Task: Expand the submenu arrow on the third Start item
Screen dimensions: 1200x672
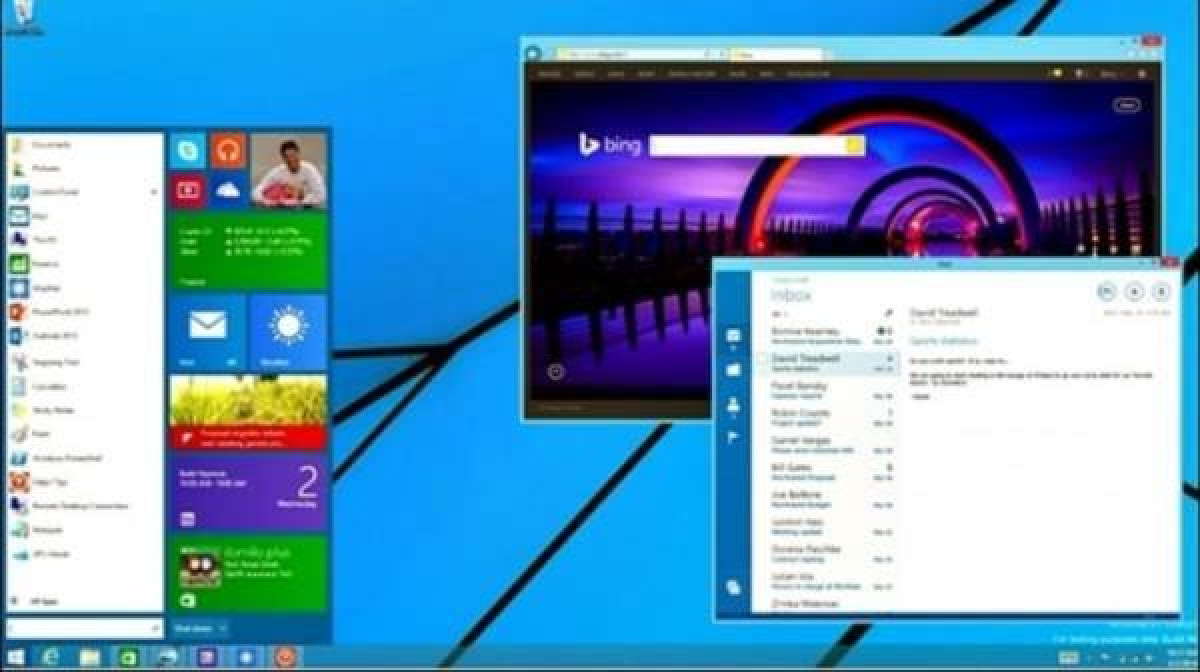Action: 154,192
